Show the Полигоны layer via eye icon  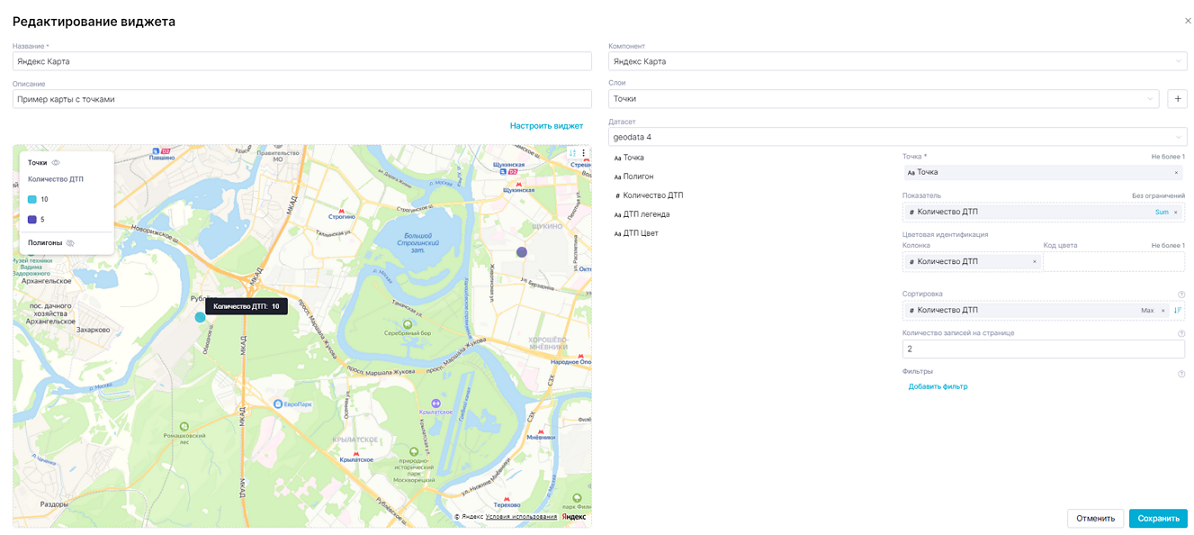[x=70, y=243]
